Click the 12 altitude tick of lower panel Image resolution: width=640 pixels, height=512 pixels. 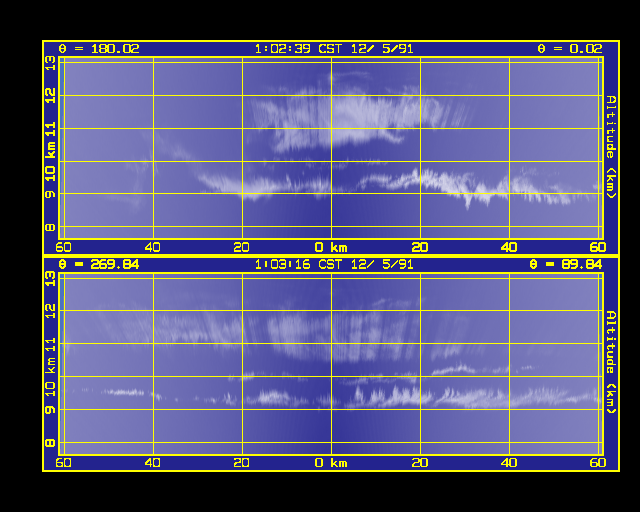pyautogui.click(x=50, y=311)
